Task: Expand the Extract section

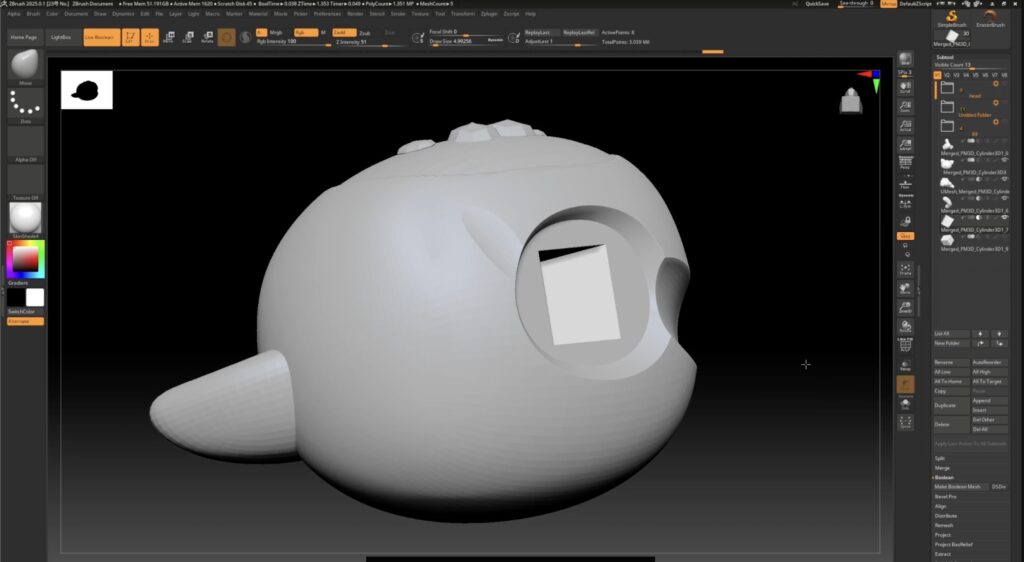Action: (x=942, y=554)
